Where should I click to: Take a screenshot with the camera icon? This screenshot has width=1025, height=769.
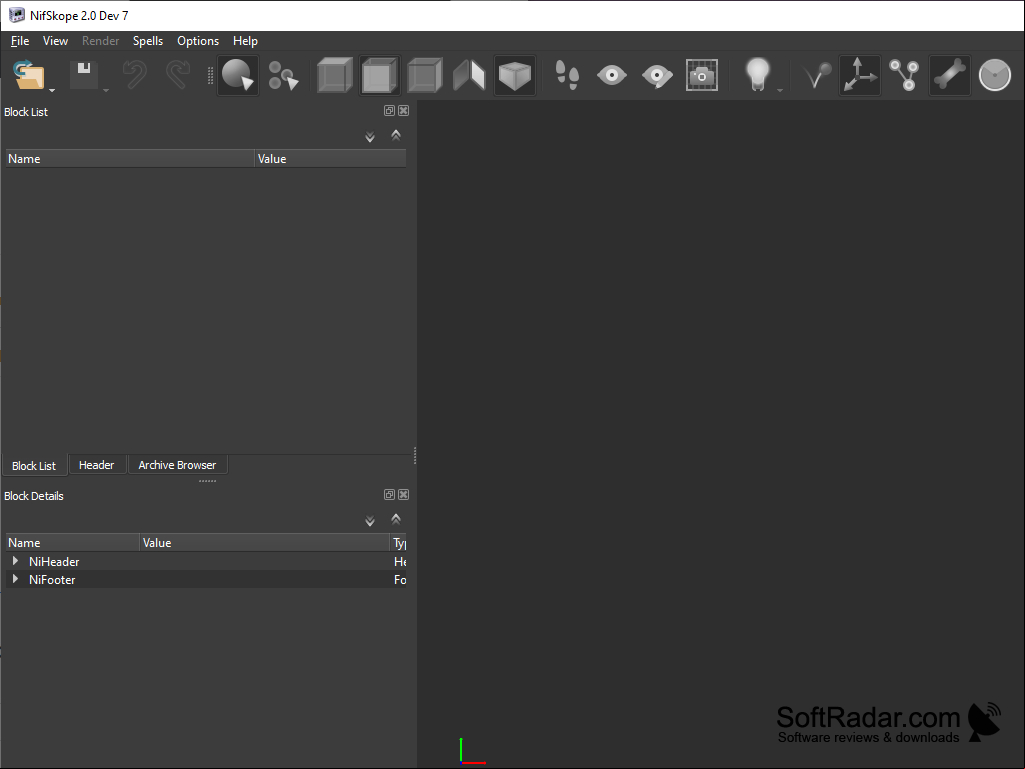tap(702, 75)
